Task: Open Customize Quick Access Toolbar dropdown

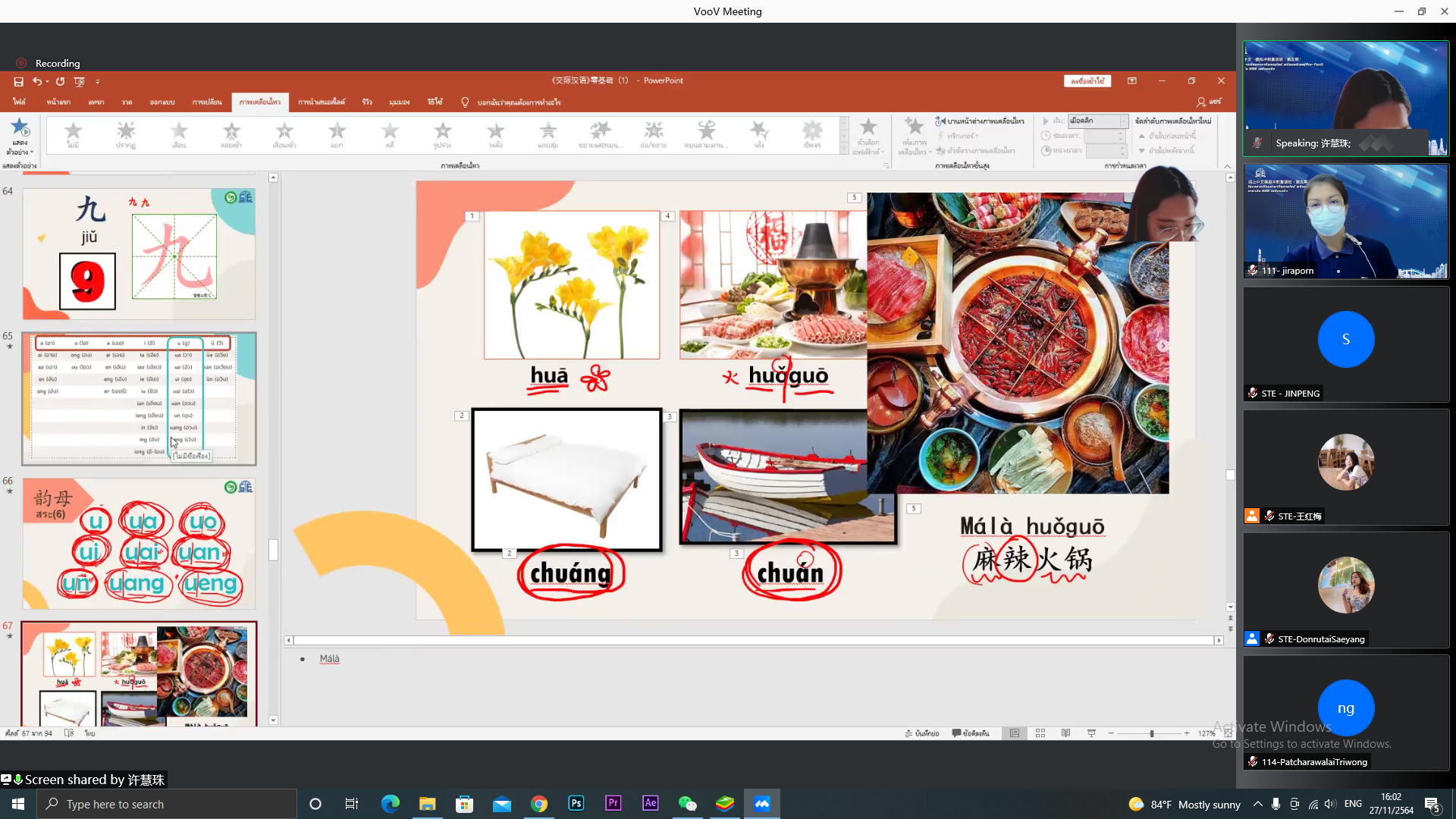Action: [97, 81]
